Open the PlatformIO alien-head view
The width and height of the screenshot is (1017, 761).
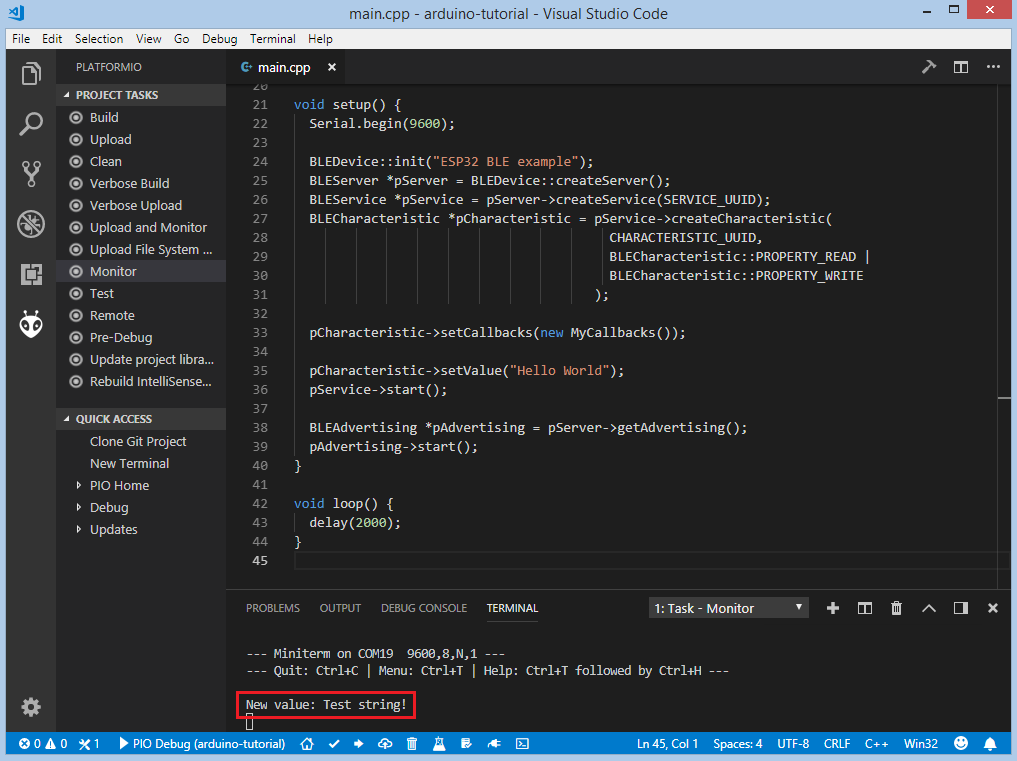[x=31, y=324]
